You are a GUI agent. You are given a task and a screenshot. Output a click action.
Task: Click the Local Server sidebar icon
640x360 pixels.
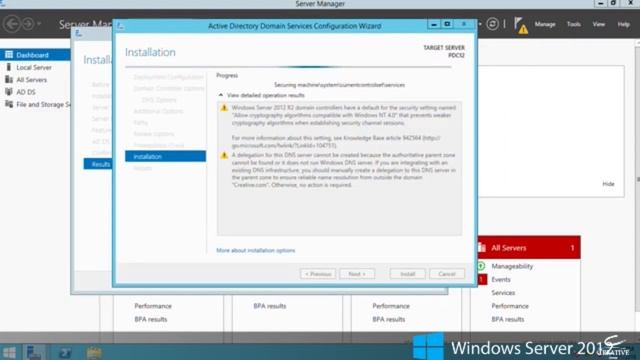click(x=9, y=67)
